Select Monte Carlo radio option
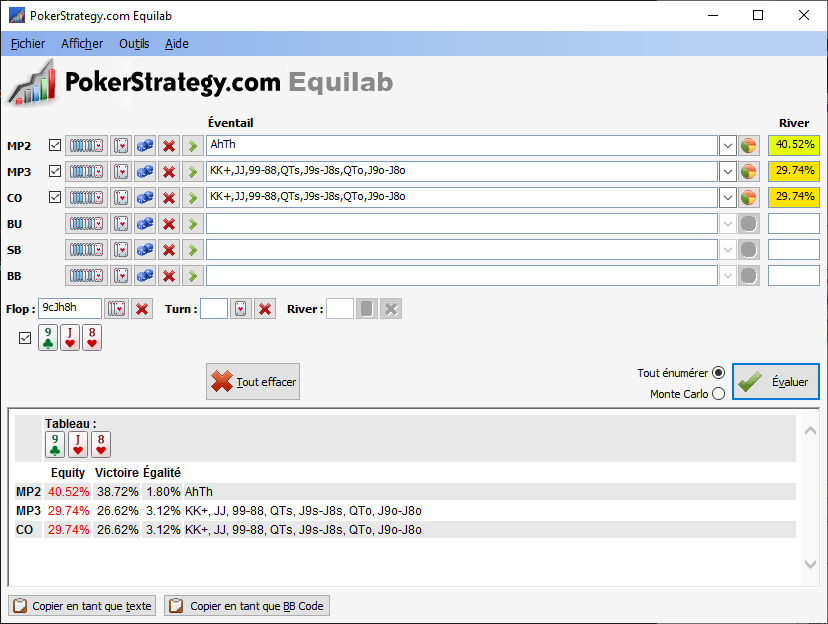 point(718,394)
